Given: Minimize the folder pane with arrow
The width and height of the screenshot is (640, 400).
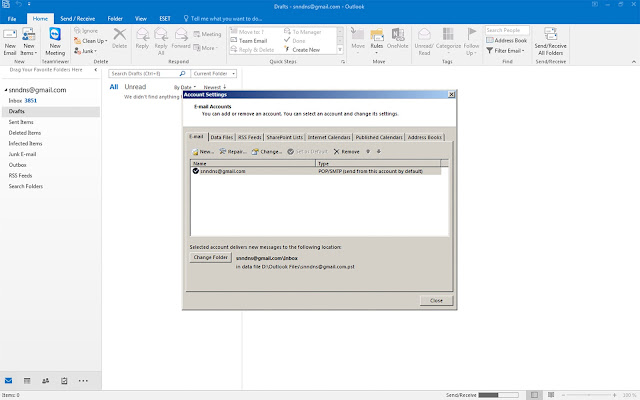Looking at the screenshot, I should 96,70.
